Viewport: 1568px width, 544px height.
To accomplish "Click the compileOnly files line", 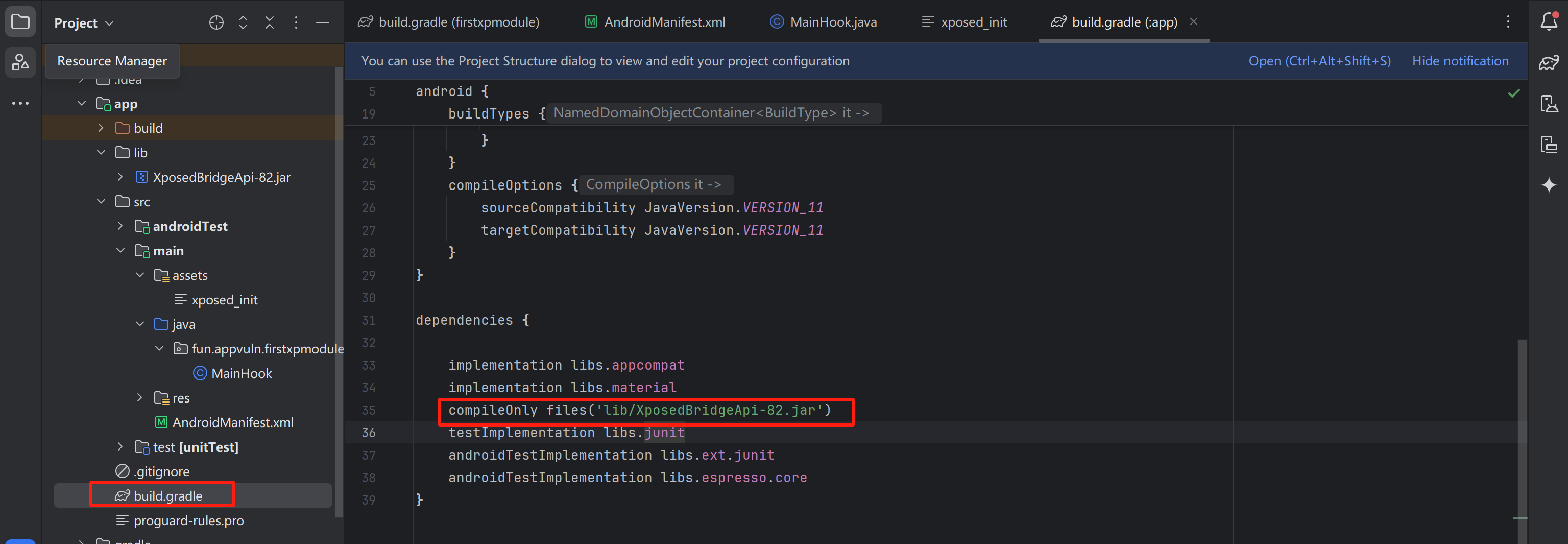I will point(640,410).
